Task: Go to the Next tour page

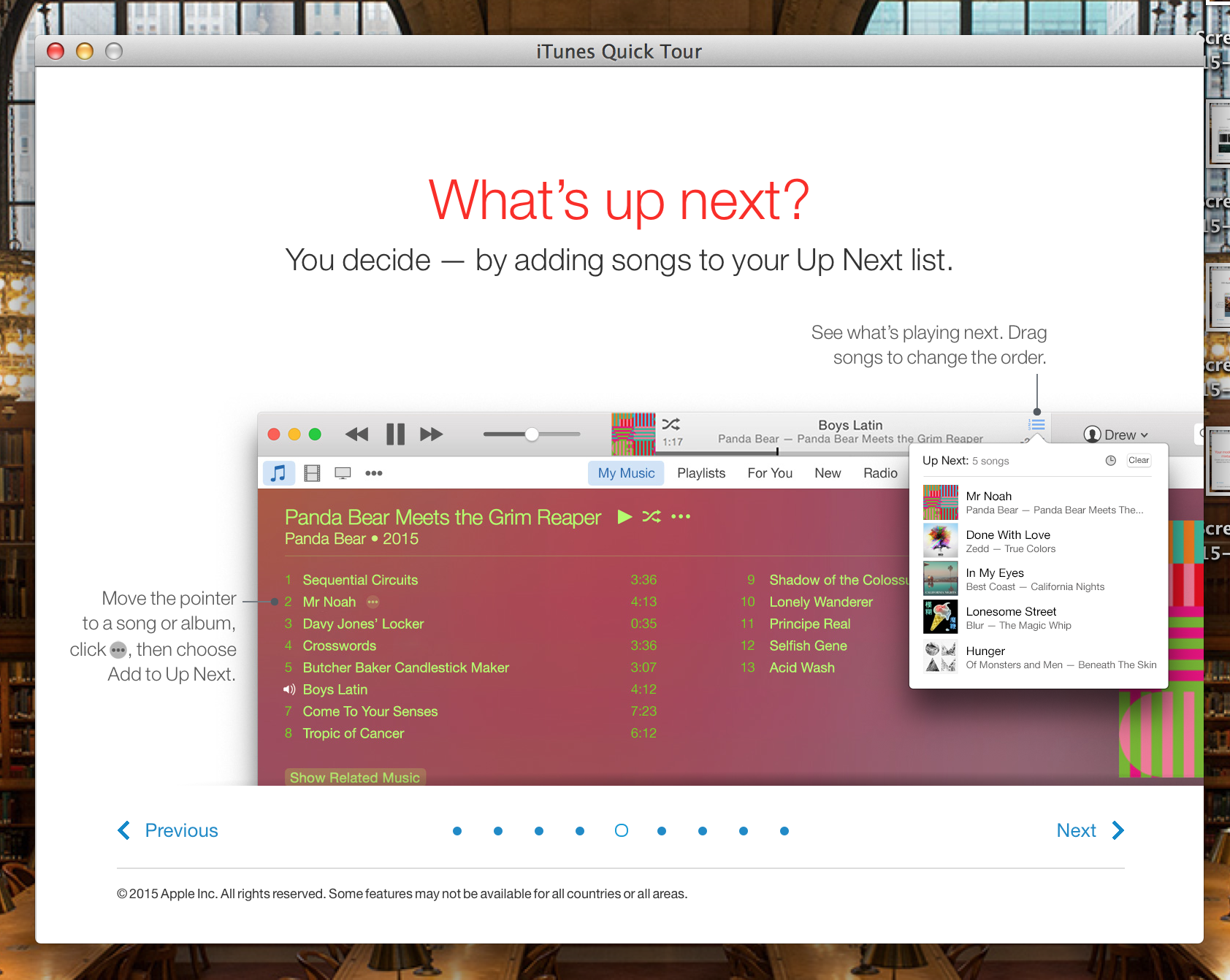Action: point(1089,830)
